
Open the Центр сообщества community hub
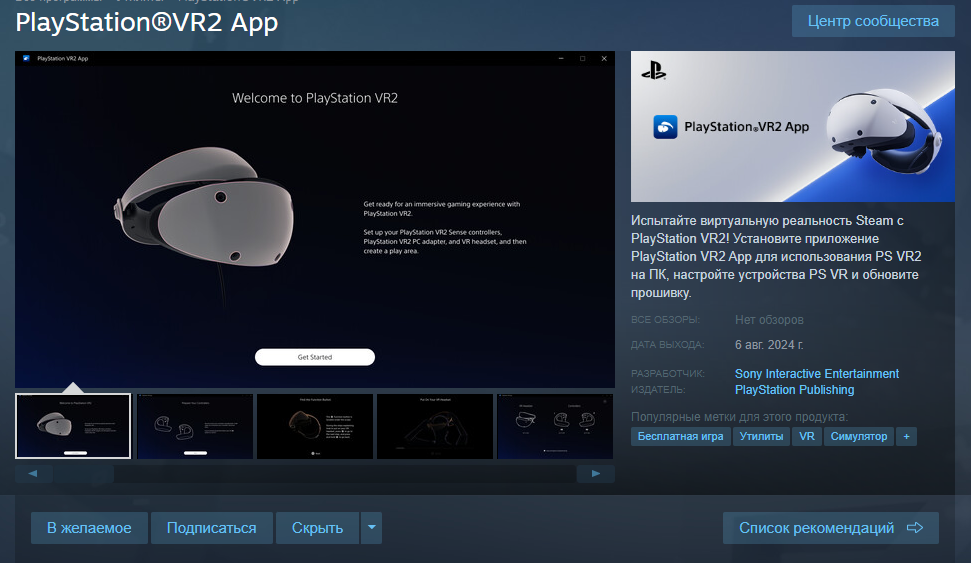[x=873, y=21]
